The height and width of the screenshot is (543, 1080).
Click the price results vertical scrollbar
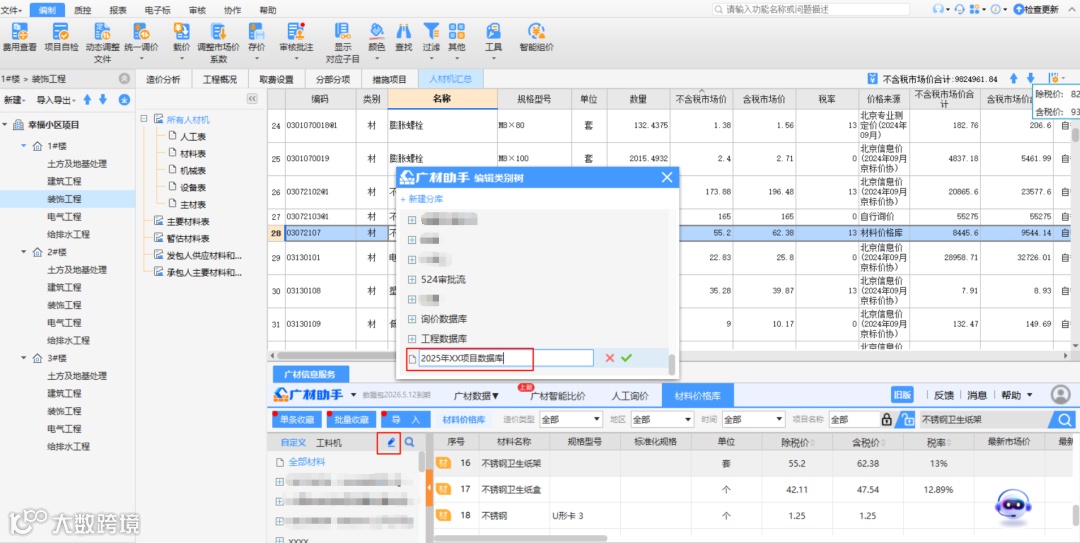tap(1075, 514)
